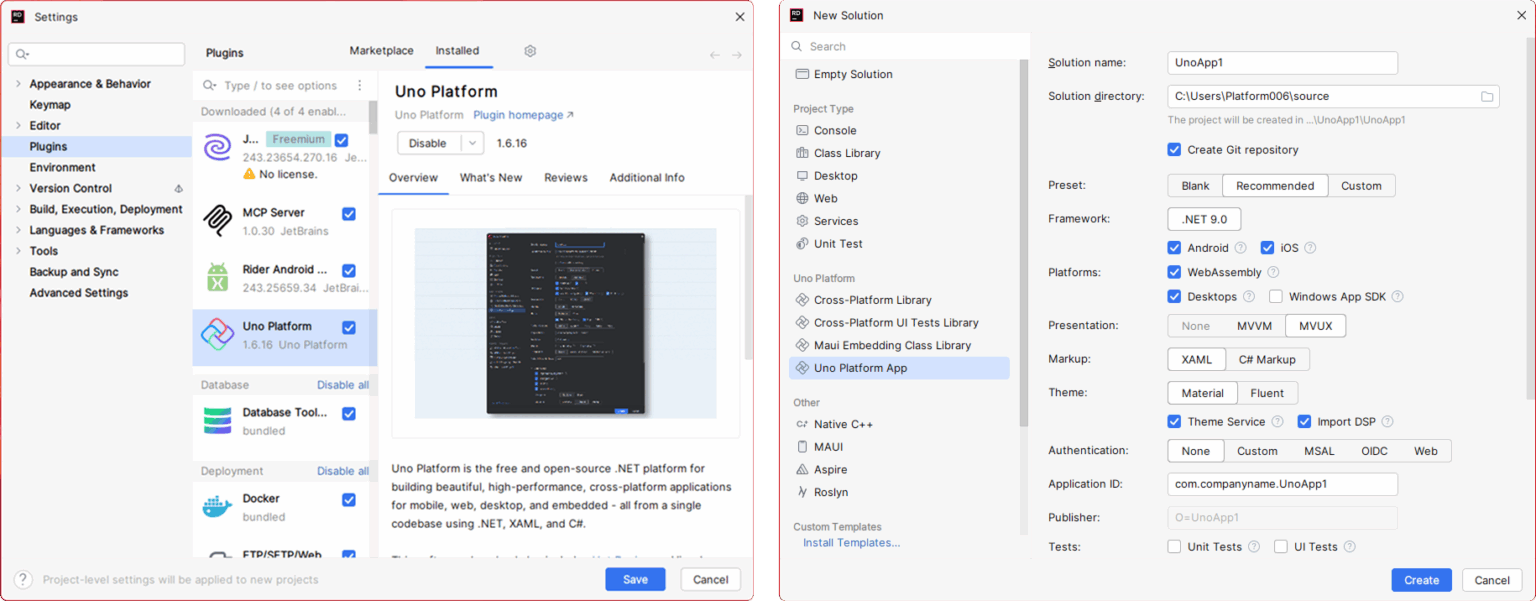Select Cross-Platform Library project template
The height and width of the screenshot is (601, 1536).
[x=872, y=300]
